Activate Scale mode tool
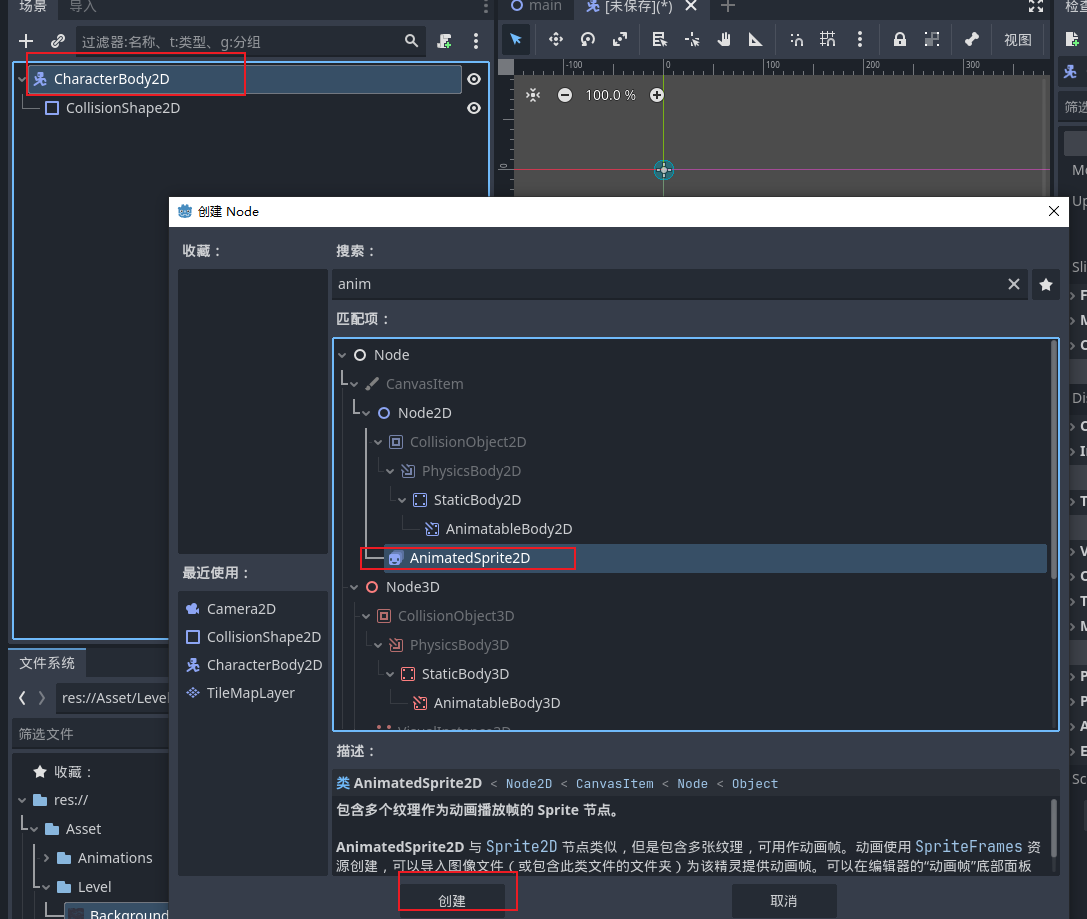1087x919 pixels. pos(620,40)
